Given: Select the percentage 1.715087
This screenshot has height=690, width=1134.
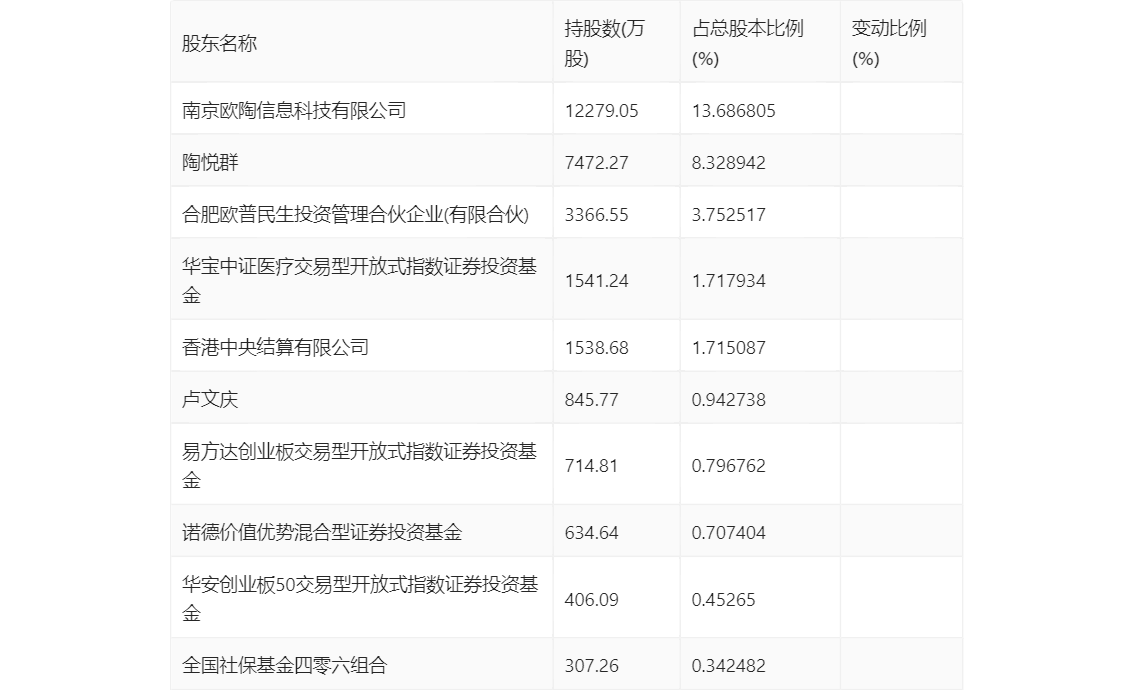Looking at the screenshot, I should (x=728, y=348).
